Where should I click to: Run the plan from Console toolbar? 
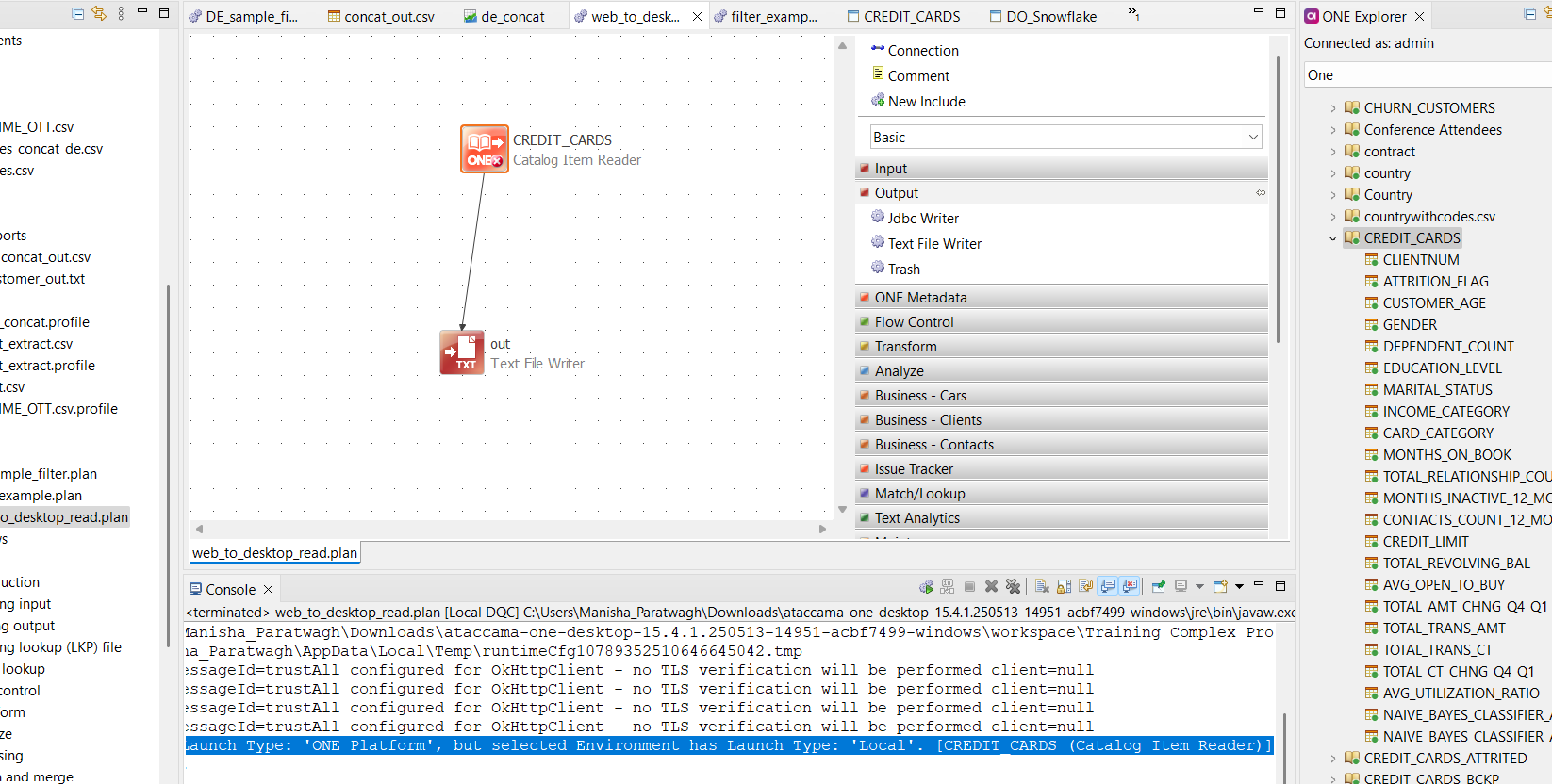(926, 586)
